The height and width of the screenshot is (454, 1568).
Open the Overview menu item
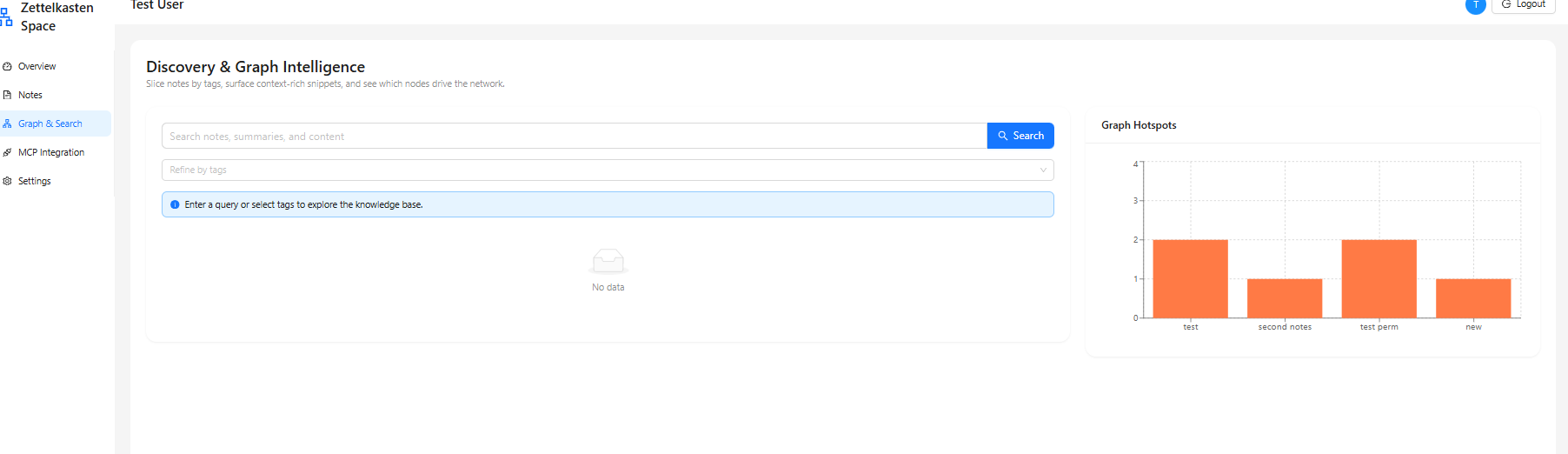(x=56, y=66)
